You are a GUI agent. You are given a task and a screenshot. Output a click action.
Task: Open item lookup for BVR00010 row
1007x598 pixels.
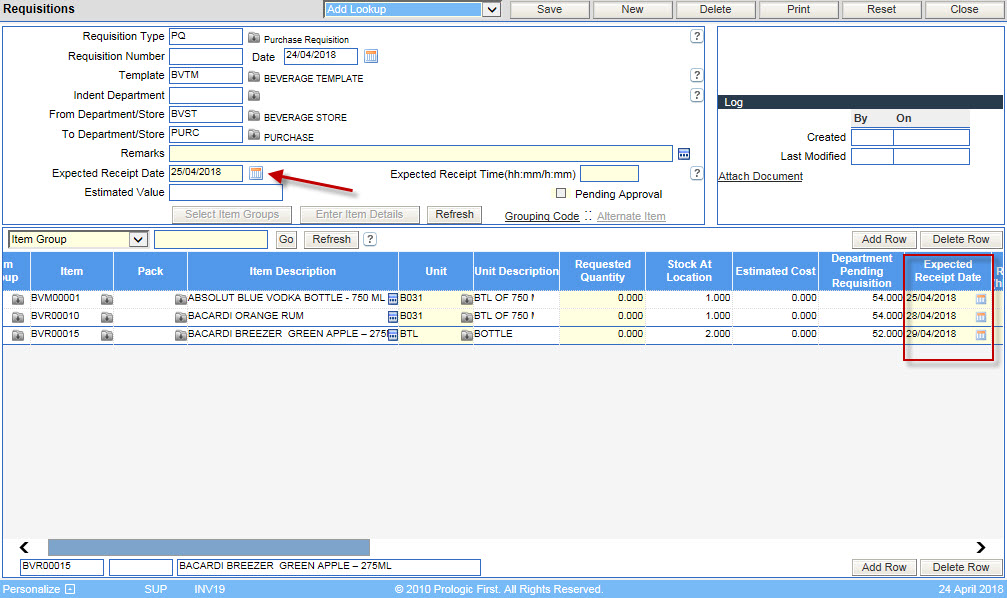107,317
